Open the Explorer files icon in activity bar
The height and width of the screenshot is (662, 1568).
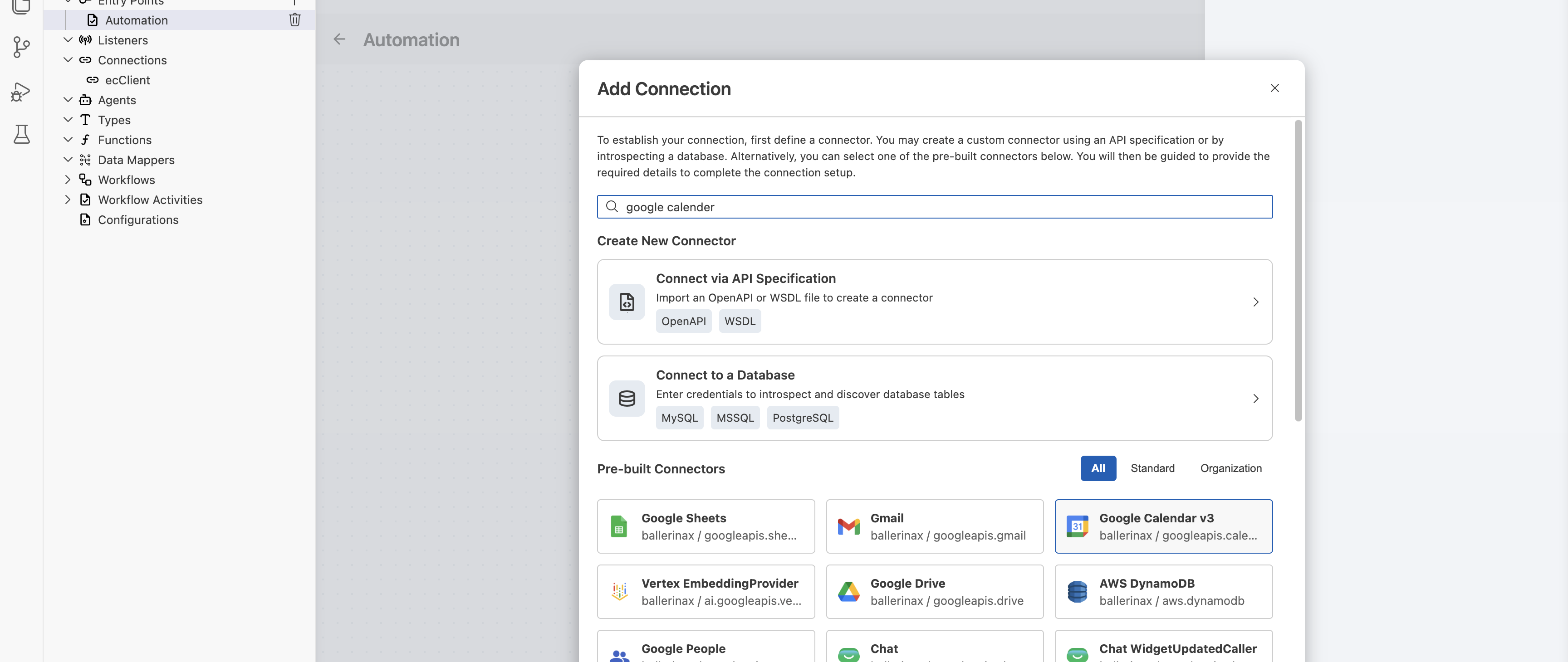21,6
